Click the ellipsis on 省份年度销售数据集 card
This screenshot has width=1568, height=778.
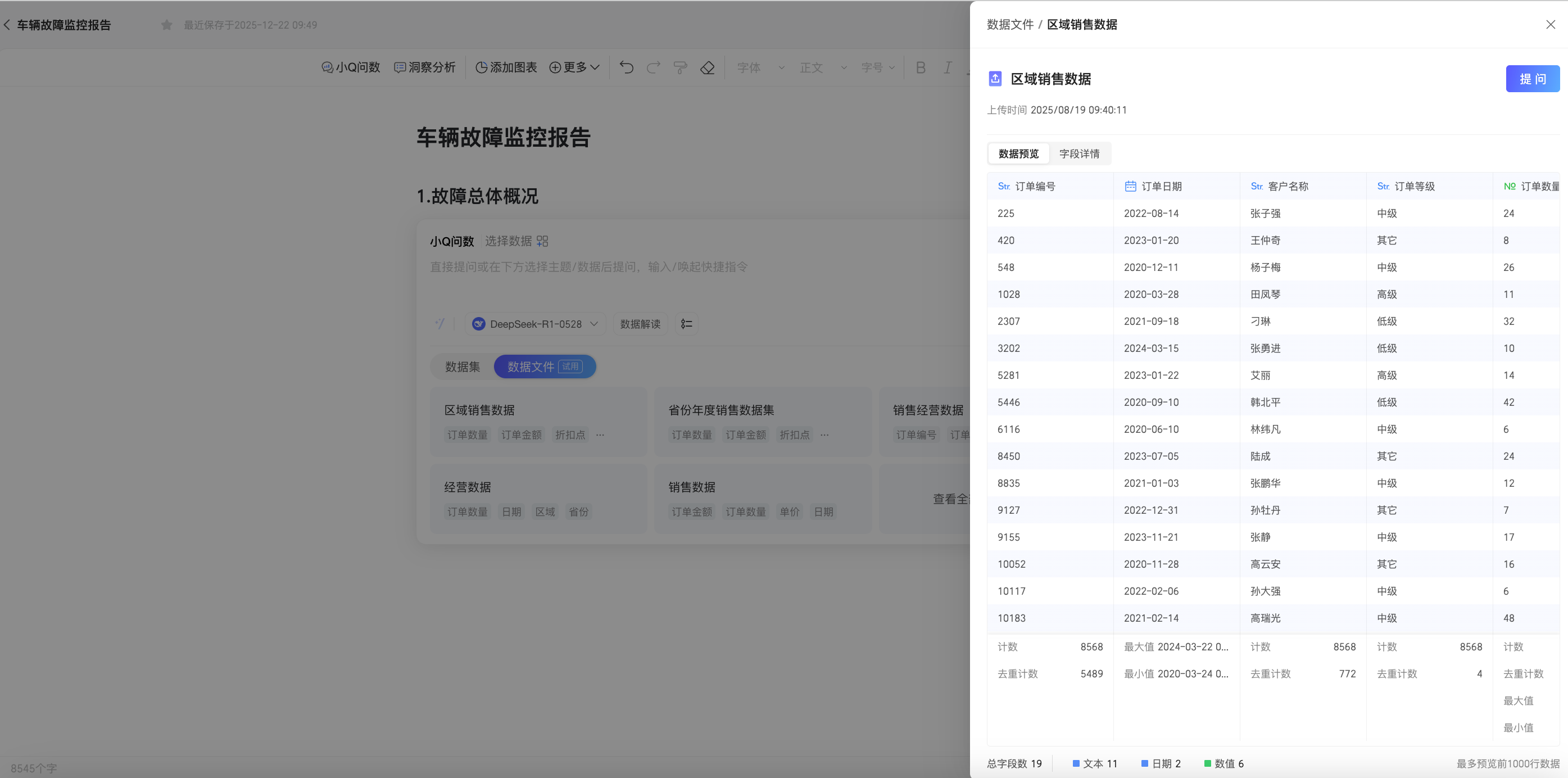(x=824, y=435)
